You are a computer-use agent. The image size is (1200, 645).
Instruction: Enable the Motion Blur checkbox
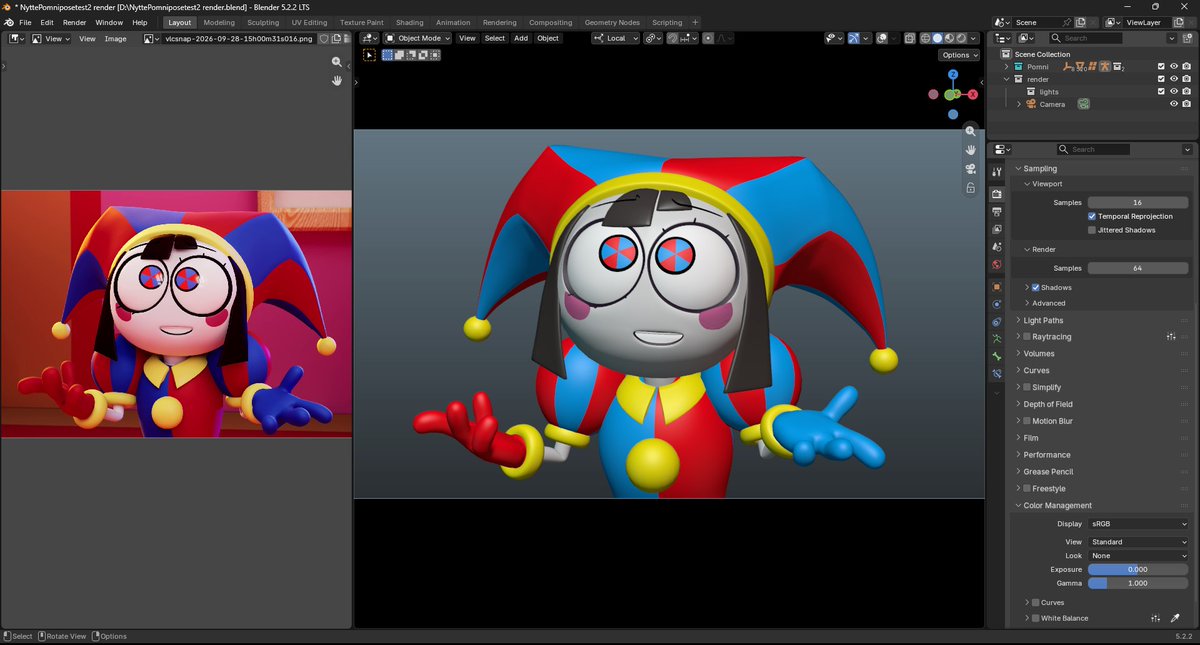coord(1027,421)
